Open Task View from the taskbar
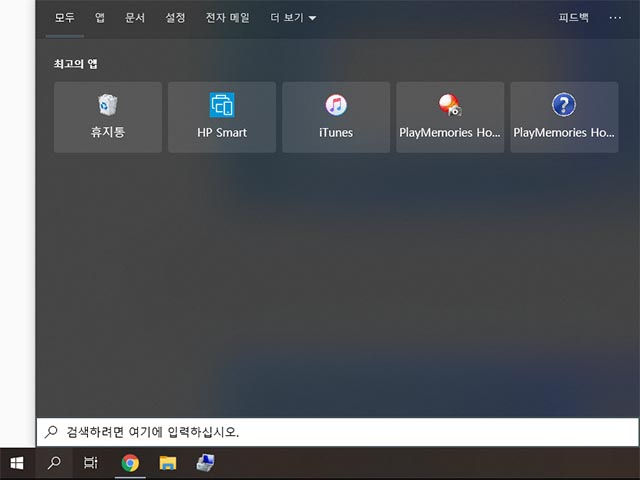640x480 pixels. 91,463
